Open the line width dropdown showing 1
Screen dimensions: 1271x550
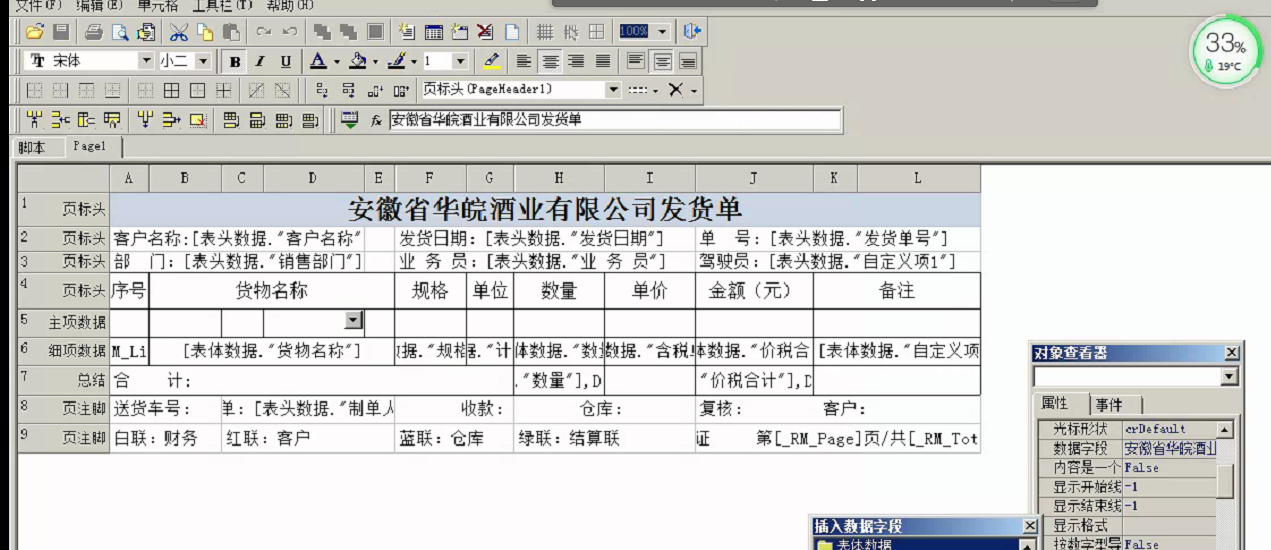coord(460,61)
